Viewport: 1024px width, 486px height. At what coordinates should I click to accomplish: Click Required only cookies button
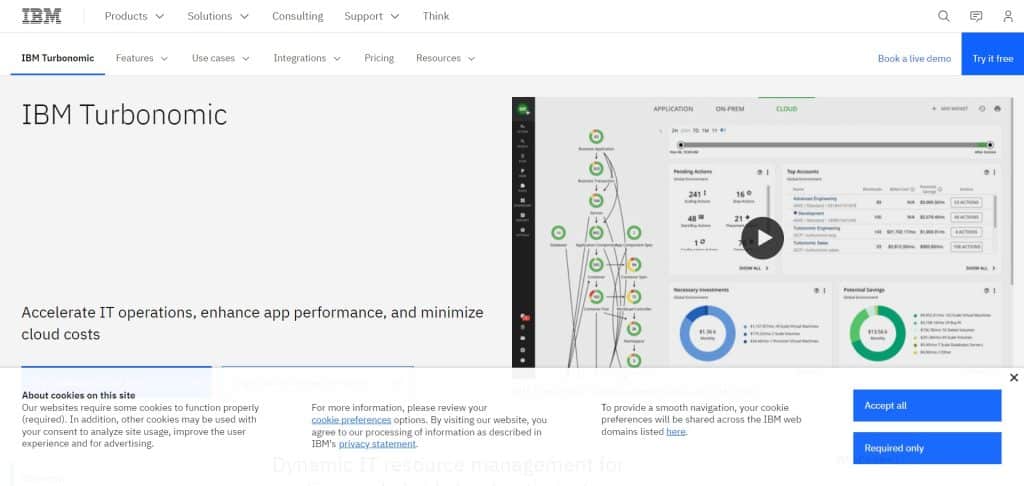[x=927, y=448]
